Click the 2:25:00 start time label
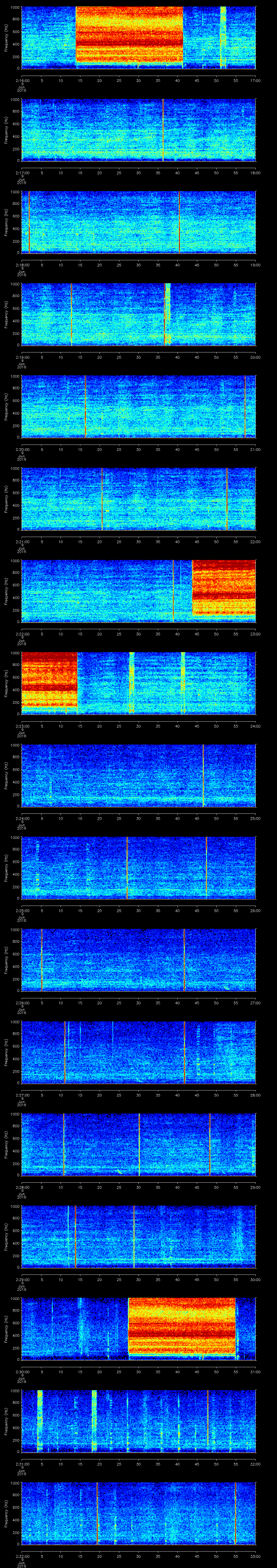 [x=22, y=910]
